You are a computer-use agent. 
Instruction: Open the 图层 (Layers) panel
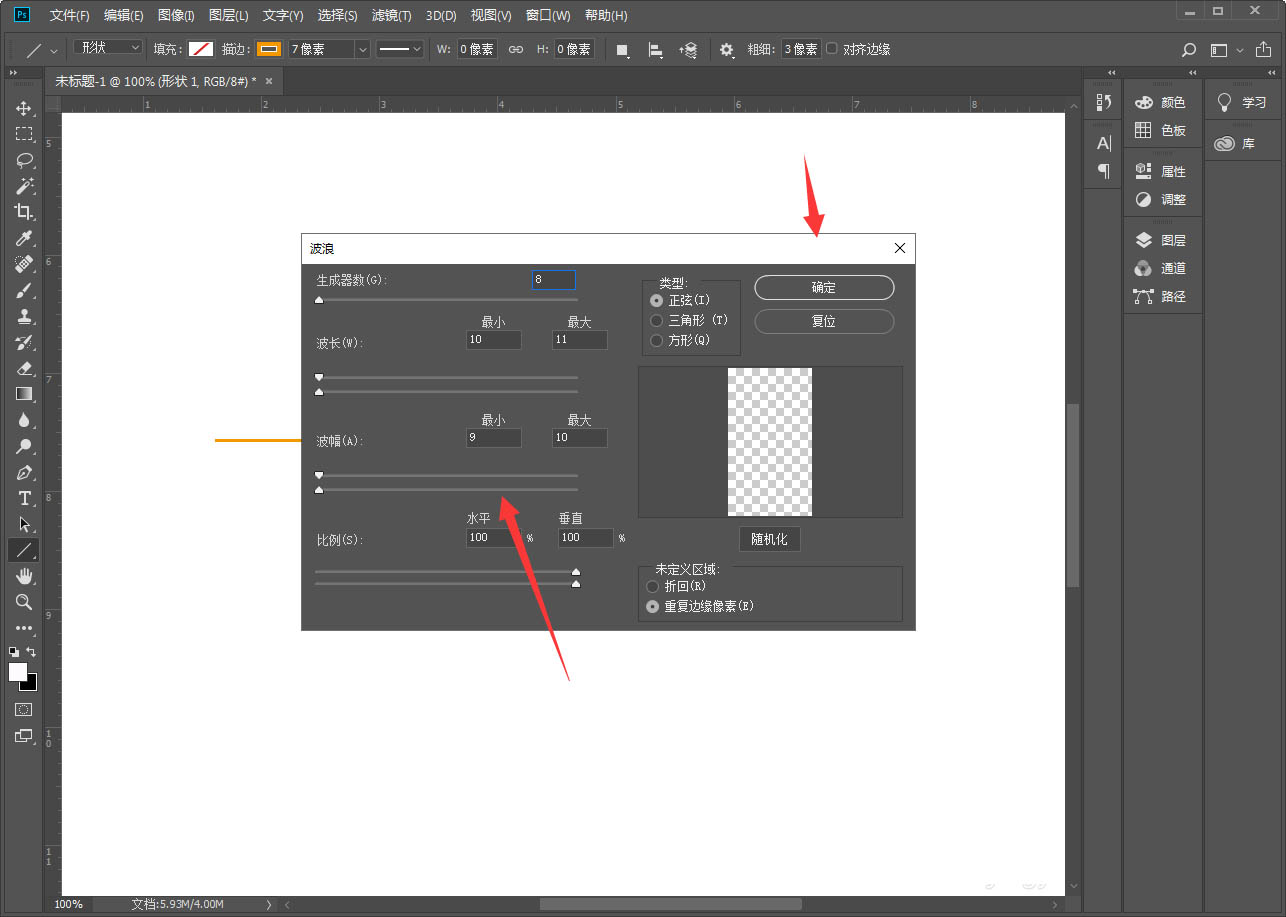click(1160, 241)
